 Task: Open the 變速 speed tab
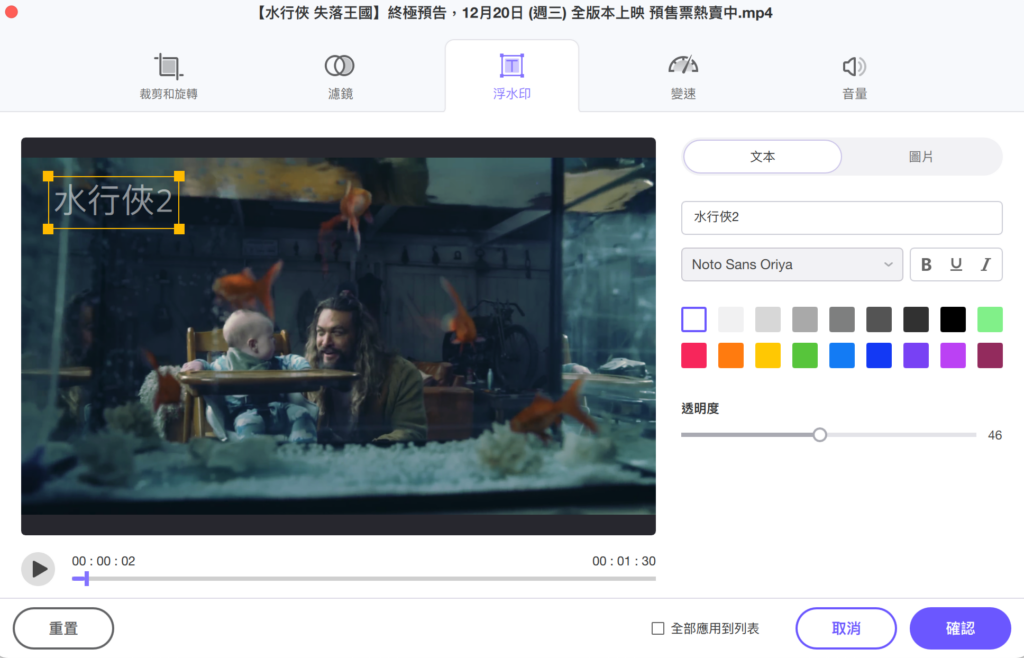pyautogui.click(x=683, y=76)
